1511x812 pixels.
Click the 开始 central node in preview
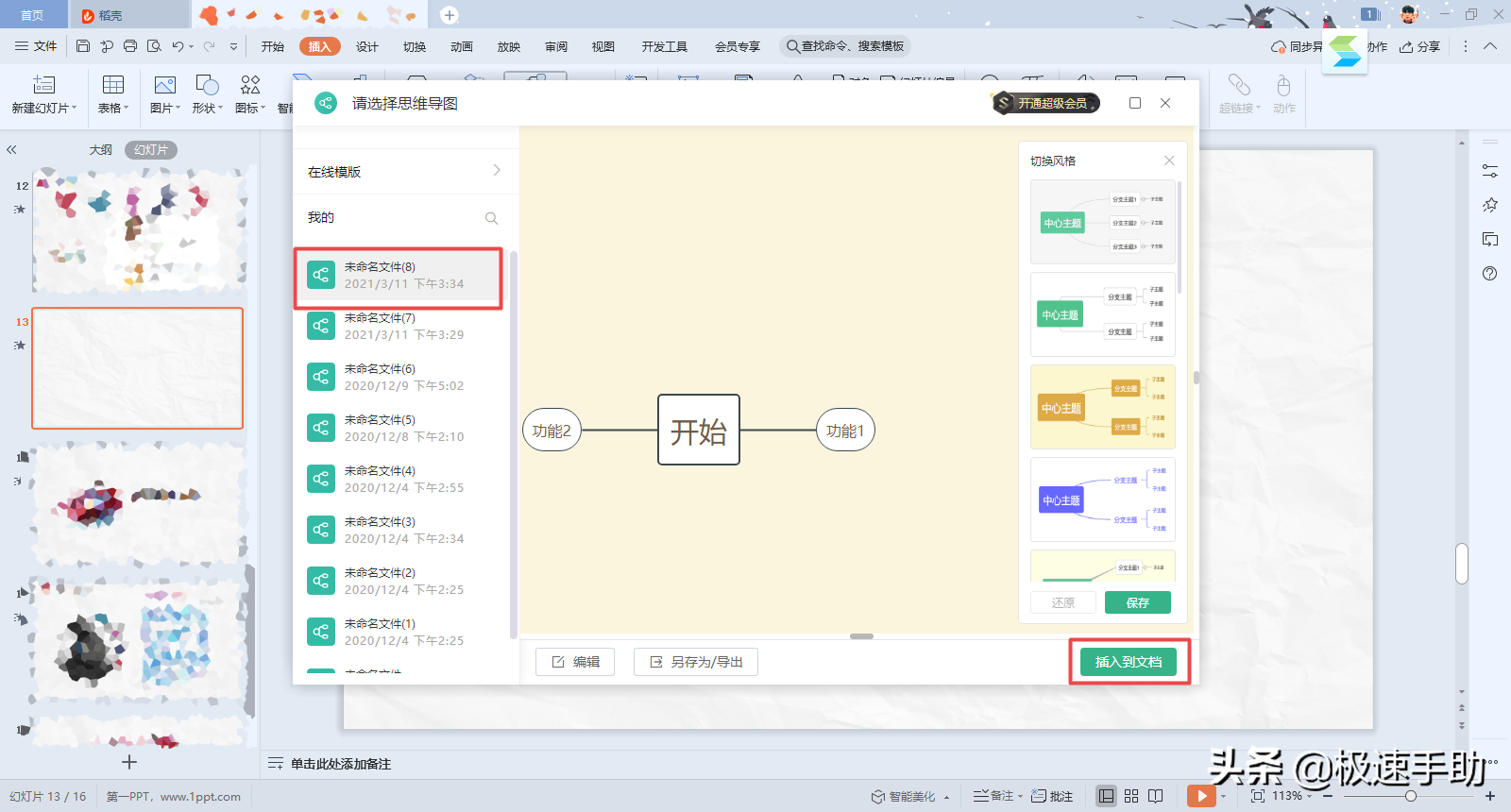pyautogui.click(x=699, y=430)
